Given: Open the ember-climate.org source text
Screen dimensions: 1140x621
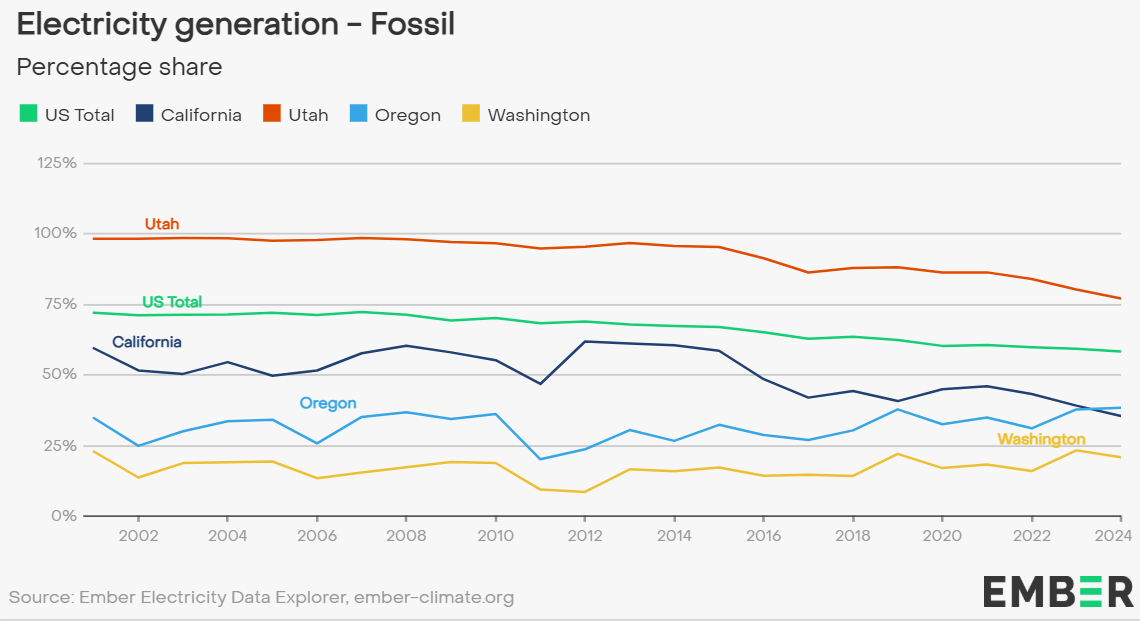Looking at the screenshot, I should [433, 598].
